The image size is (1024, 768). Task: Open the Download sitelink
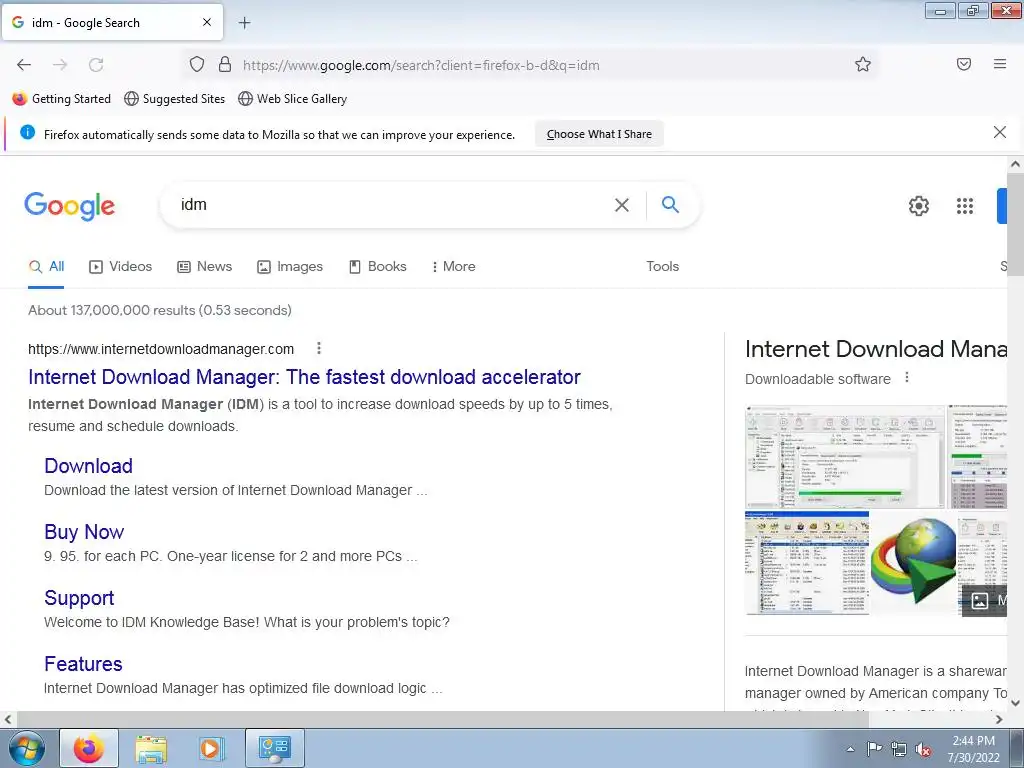88,466
